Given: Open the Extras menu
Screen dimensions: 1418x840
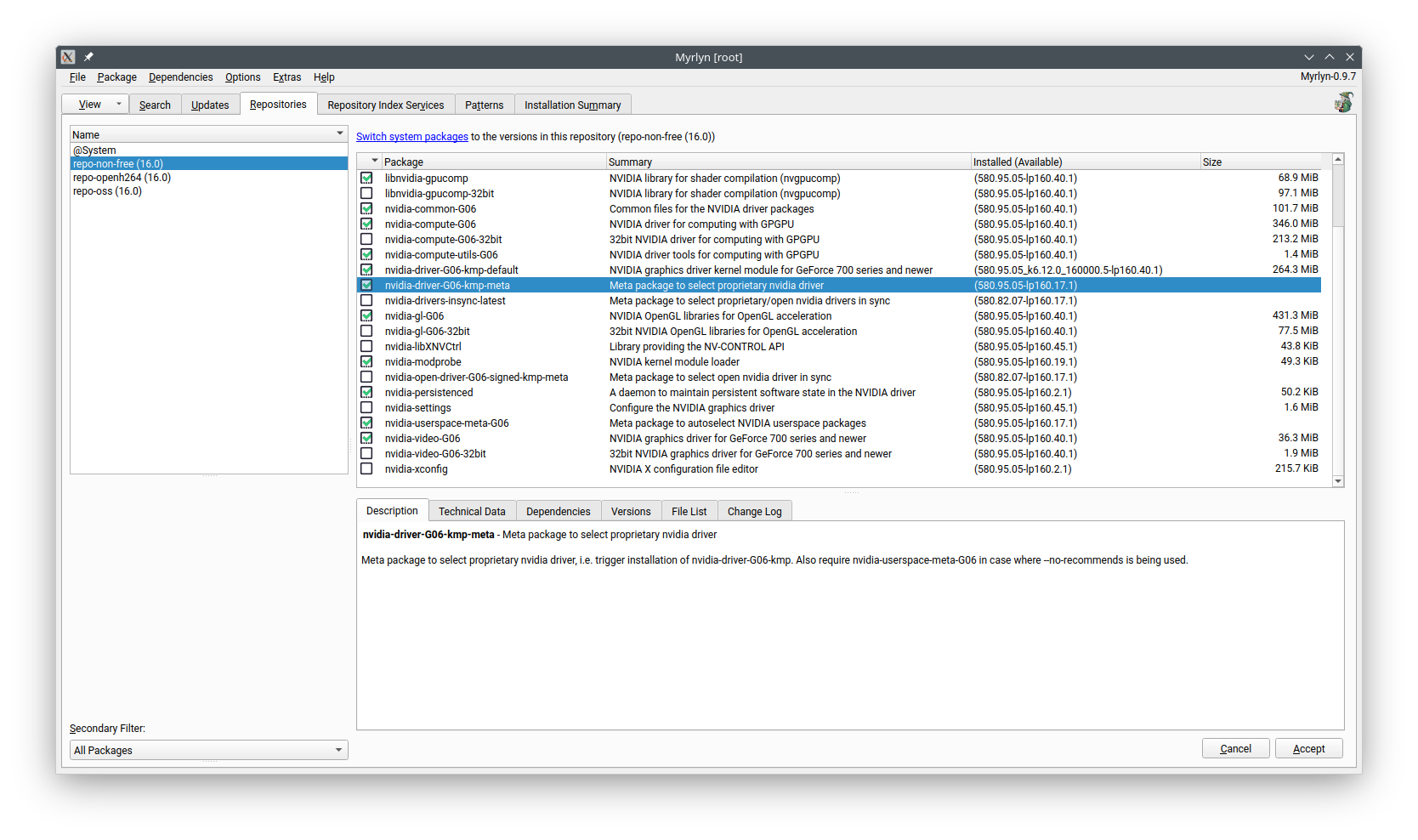Looking at the screenshot, I should pyautogui.click(x=287, y=77).
